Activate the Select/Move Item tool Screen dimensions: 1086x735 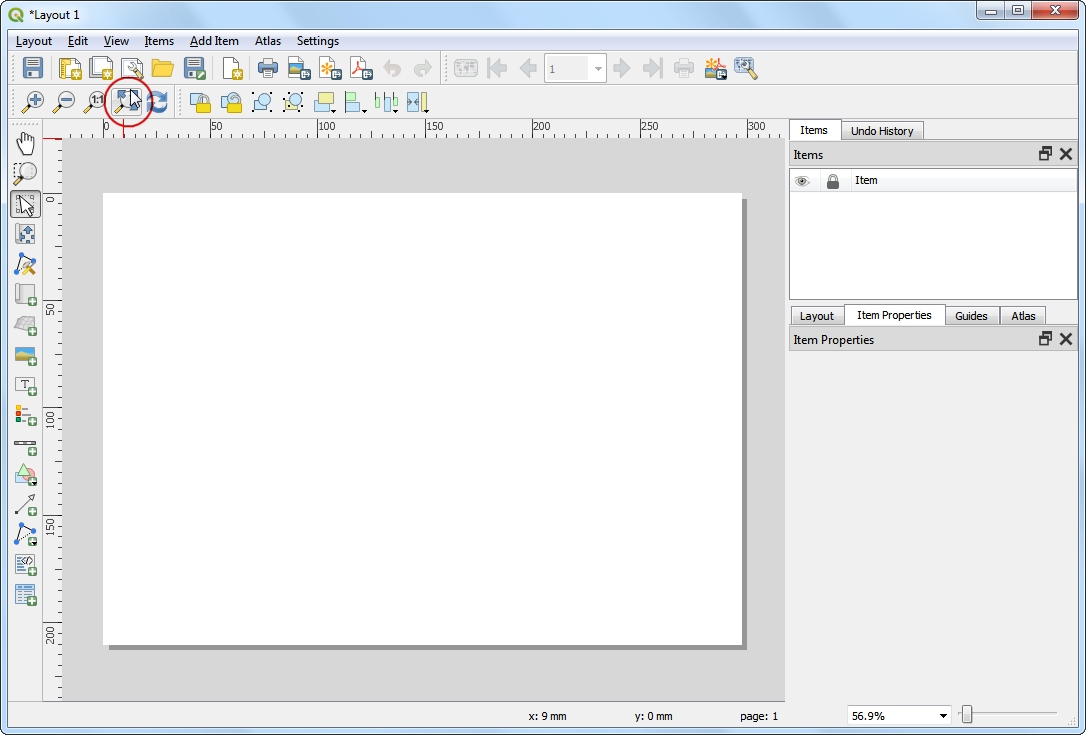pos(26,204)
